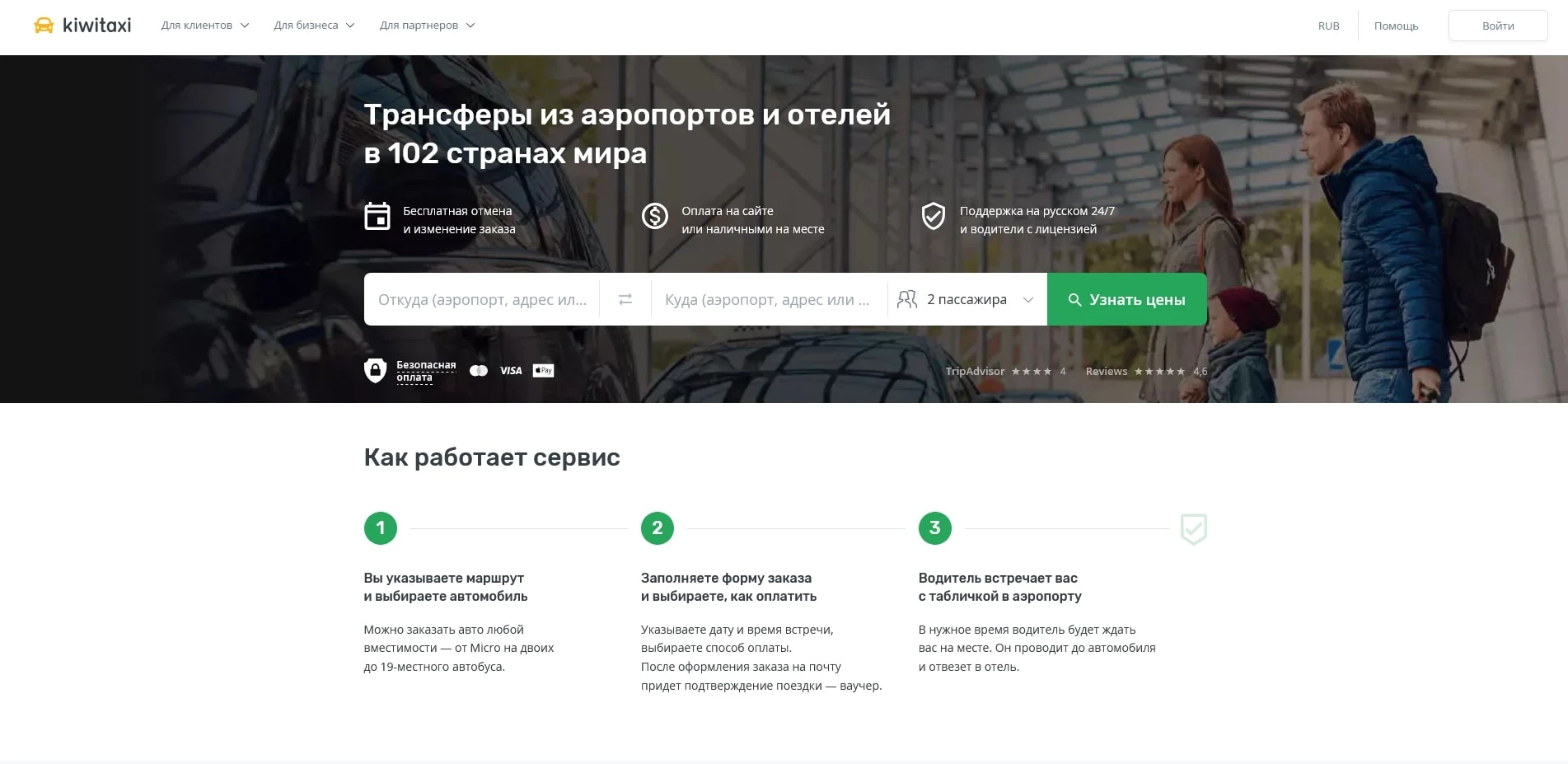Expand the Для партнеров menu

(x=426, y=25)
